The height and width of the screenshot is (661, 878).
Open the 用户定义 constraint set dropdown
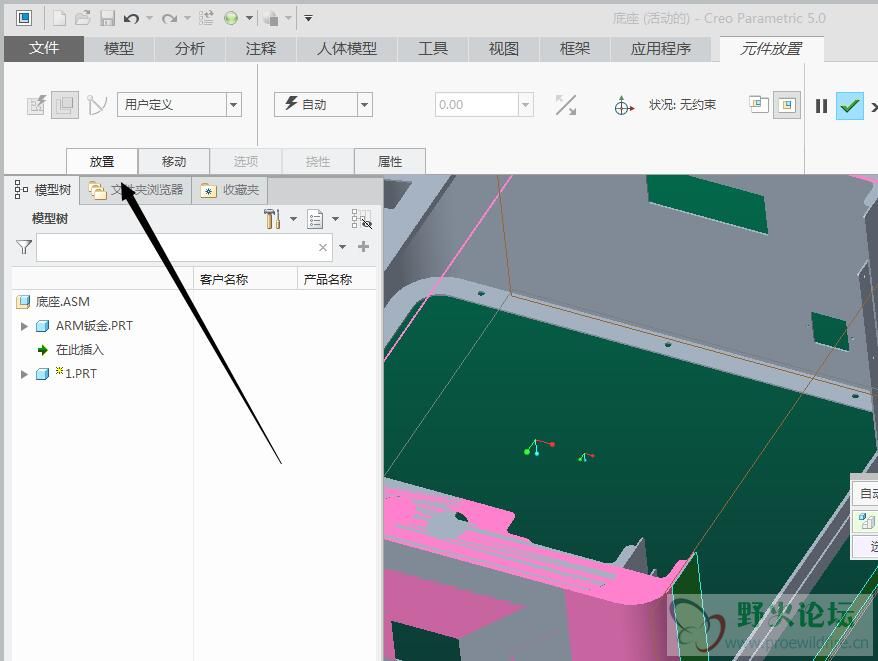(233, 105)
